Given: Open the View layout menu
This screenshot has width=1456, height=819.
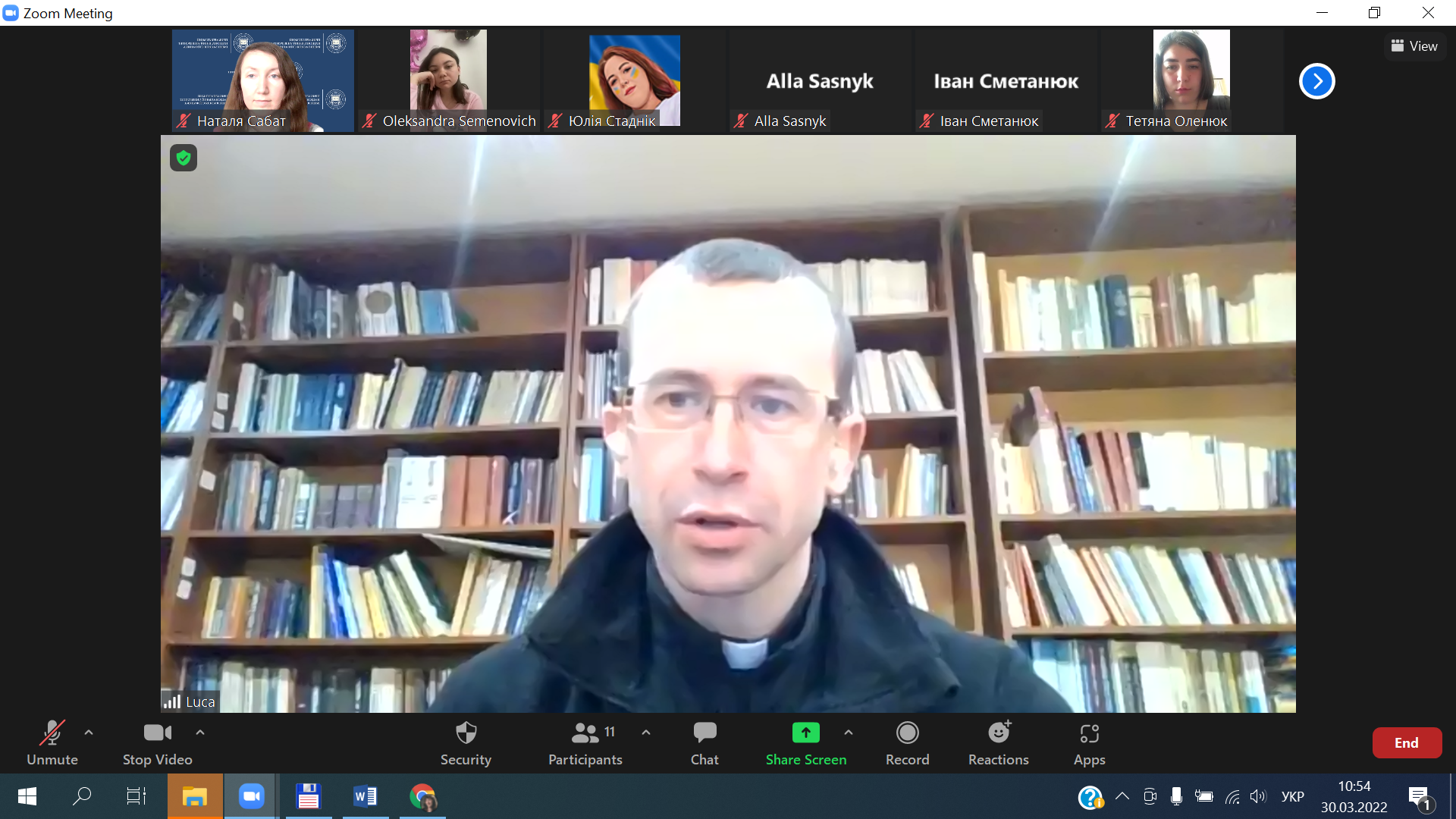Looking at the screenshot, I should pos(1414,46).
